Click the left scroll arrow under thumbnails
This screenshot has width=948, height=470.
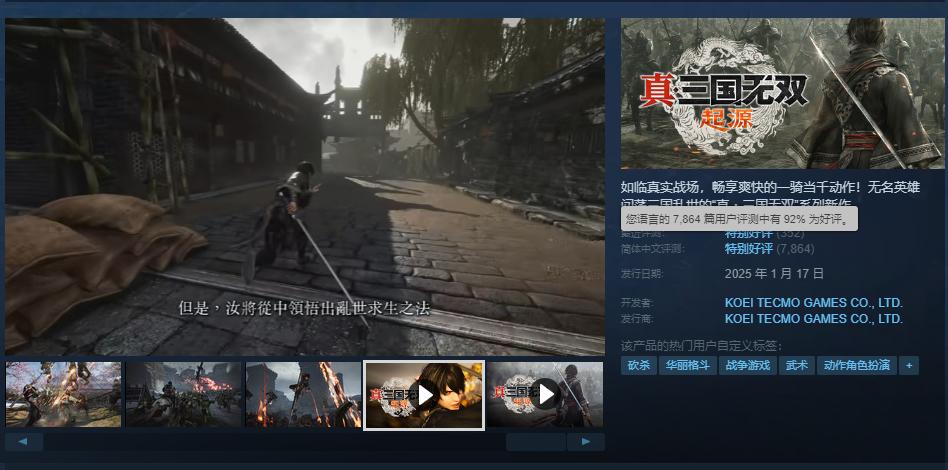click(24, 441)
